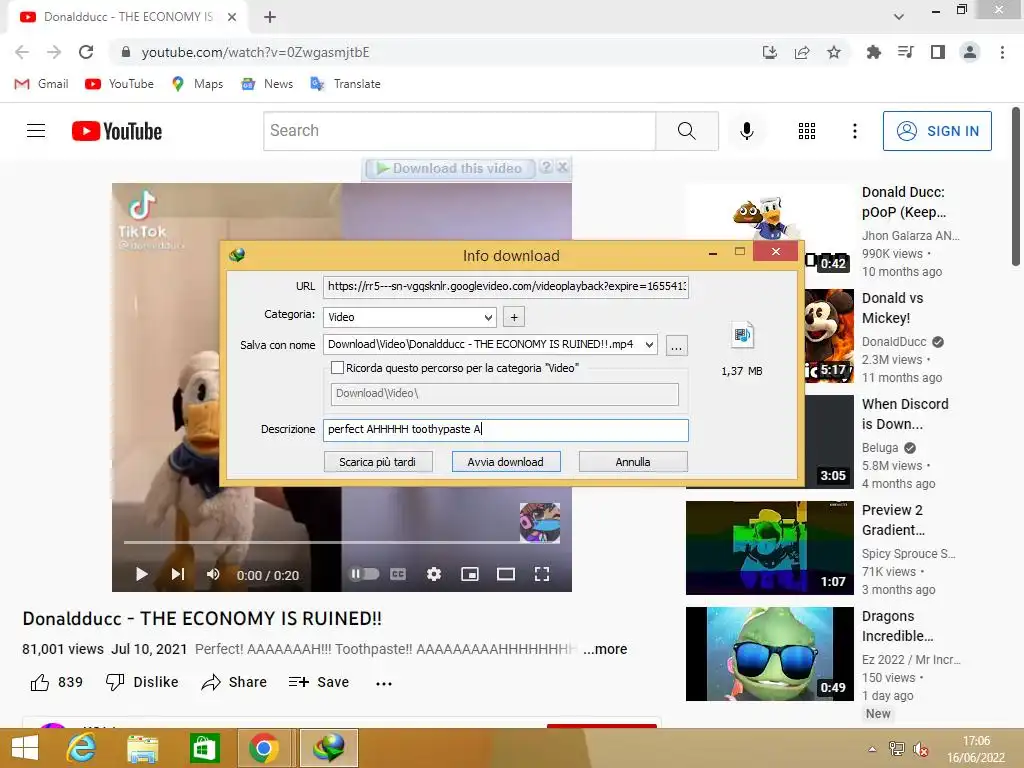Open the Chrome extensions puzzle icon
Viewport: 1024px width, 768px height.
point(874,52)
